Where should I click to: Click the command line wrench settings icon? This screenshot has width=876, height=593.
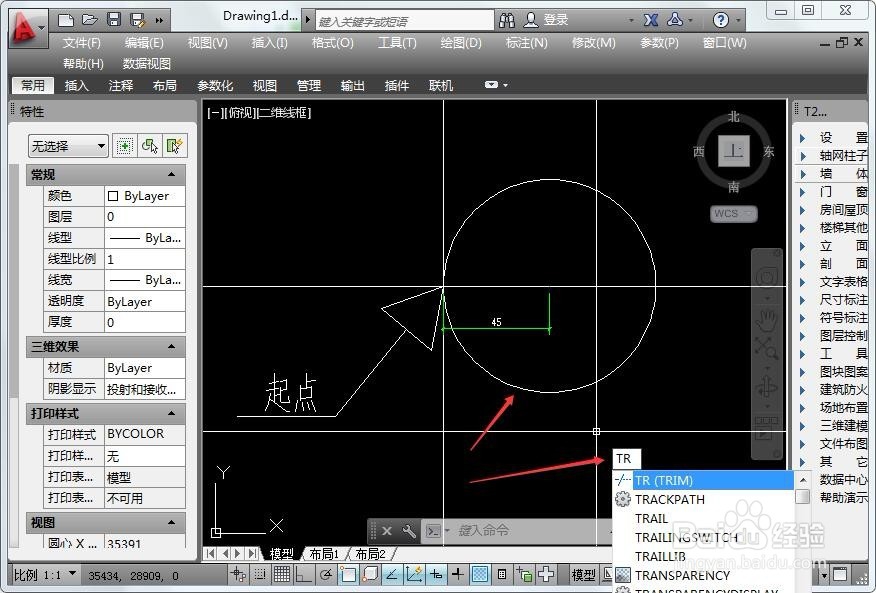(409, 530)
